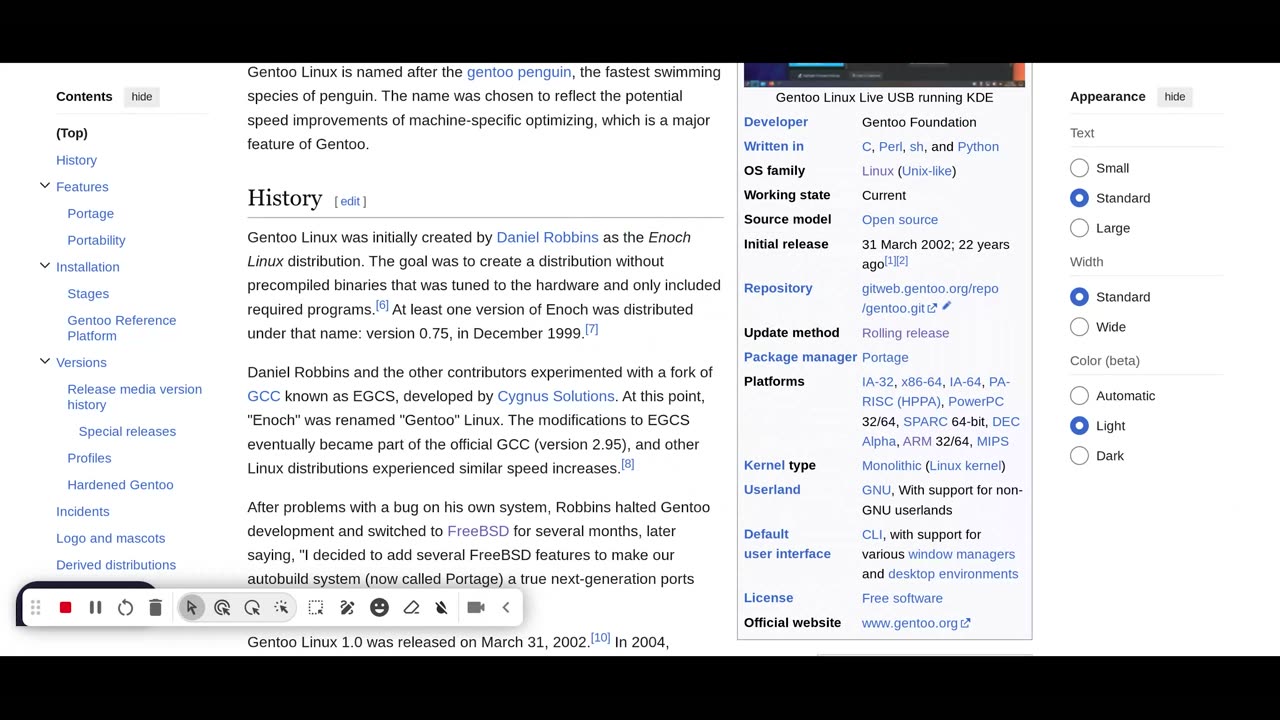Open the gentoo penguin link
Viewport: 1280px width, 720px height.
(x=519, y=72)
